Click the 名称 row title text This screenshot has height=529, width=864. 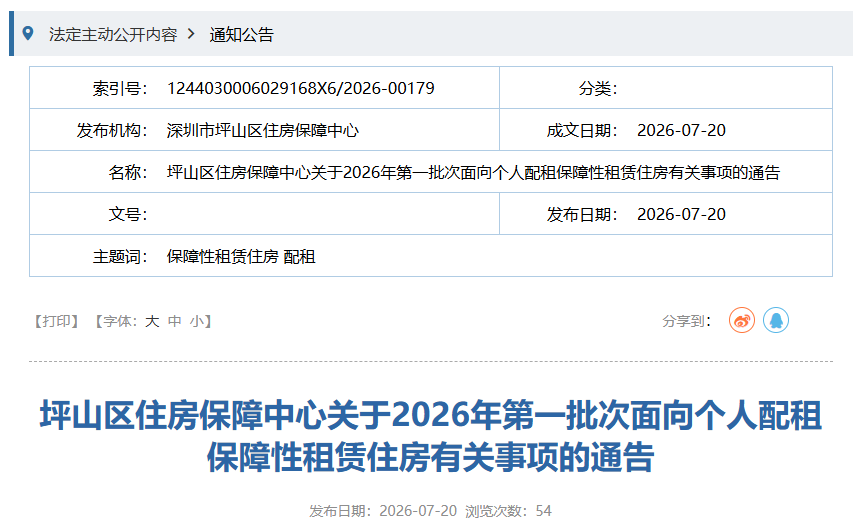point(473,172)
